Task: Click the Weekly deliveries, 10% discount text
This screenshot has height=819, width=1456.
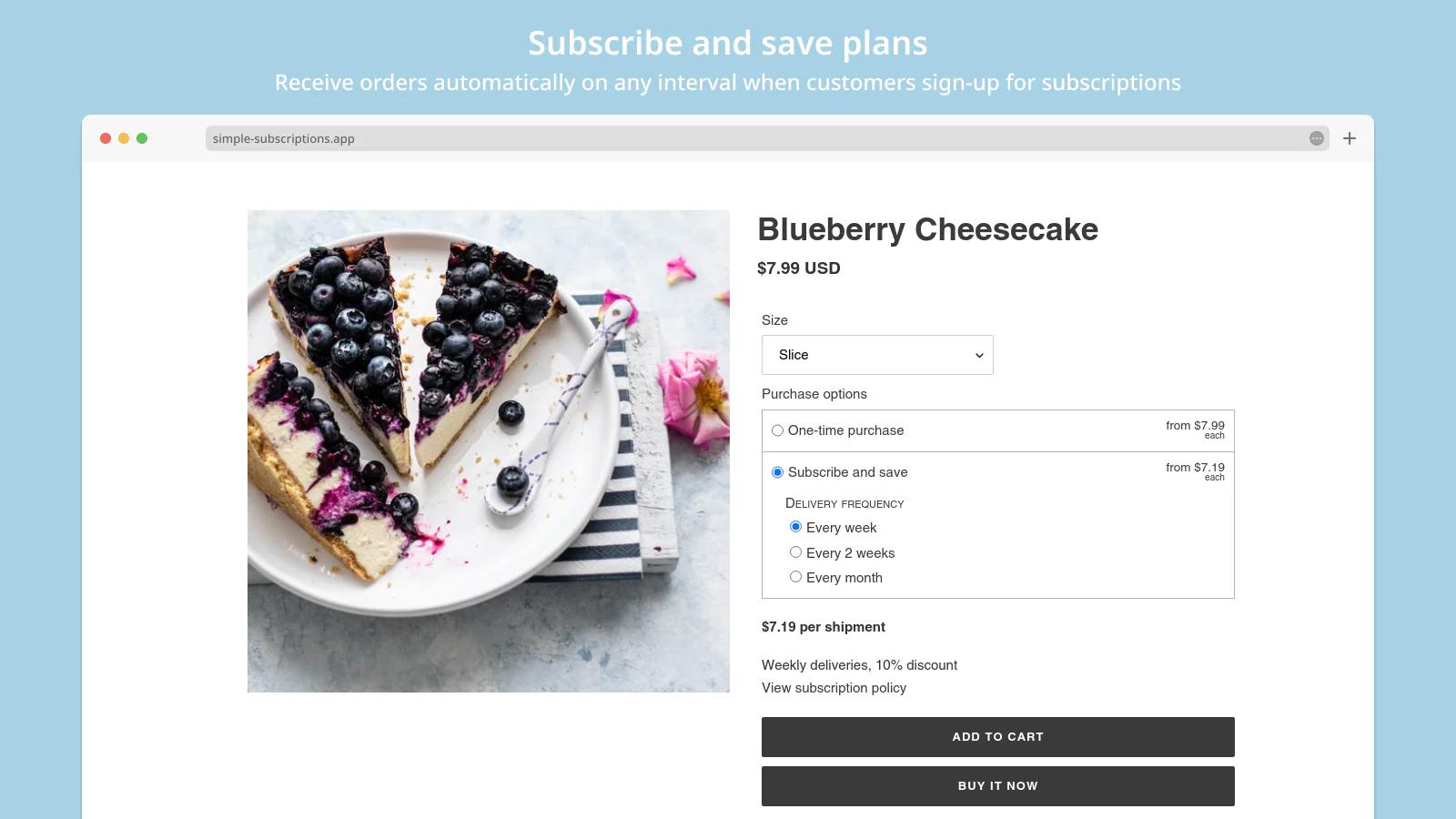Action: [x=859, y=665]
